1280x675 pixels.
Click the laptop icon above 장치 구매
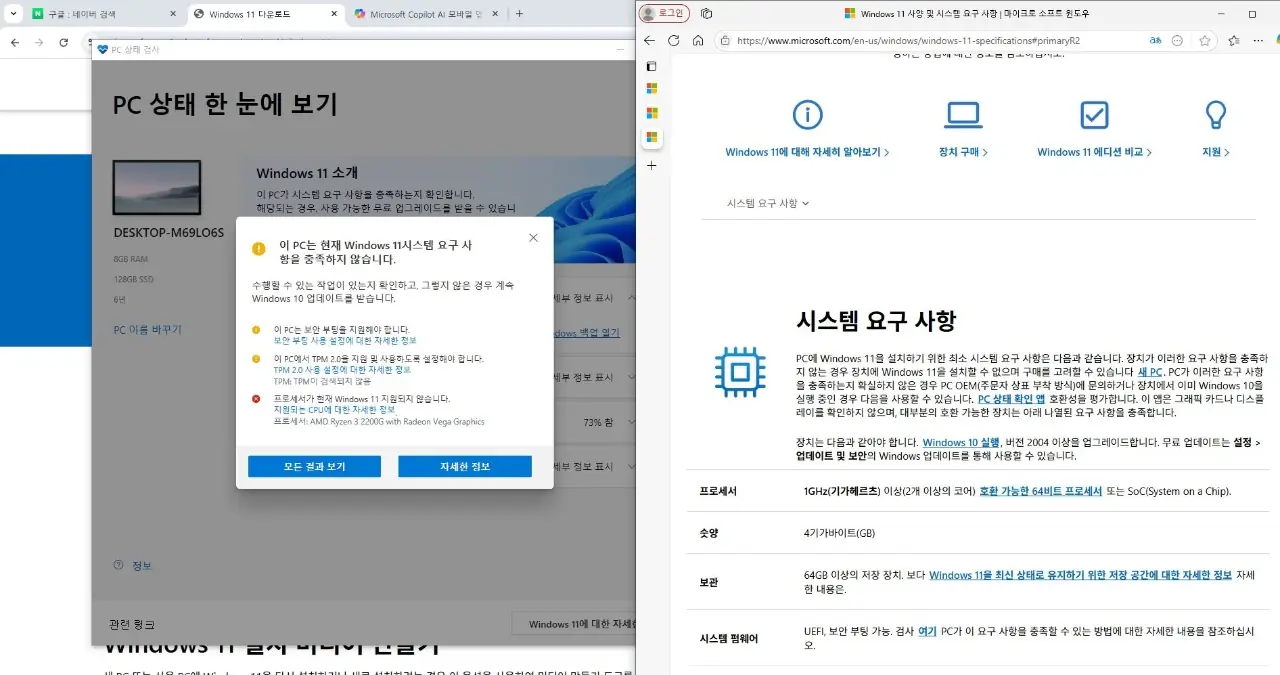(963, 115)
